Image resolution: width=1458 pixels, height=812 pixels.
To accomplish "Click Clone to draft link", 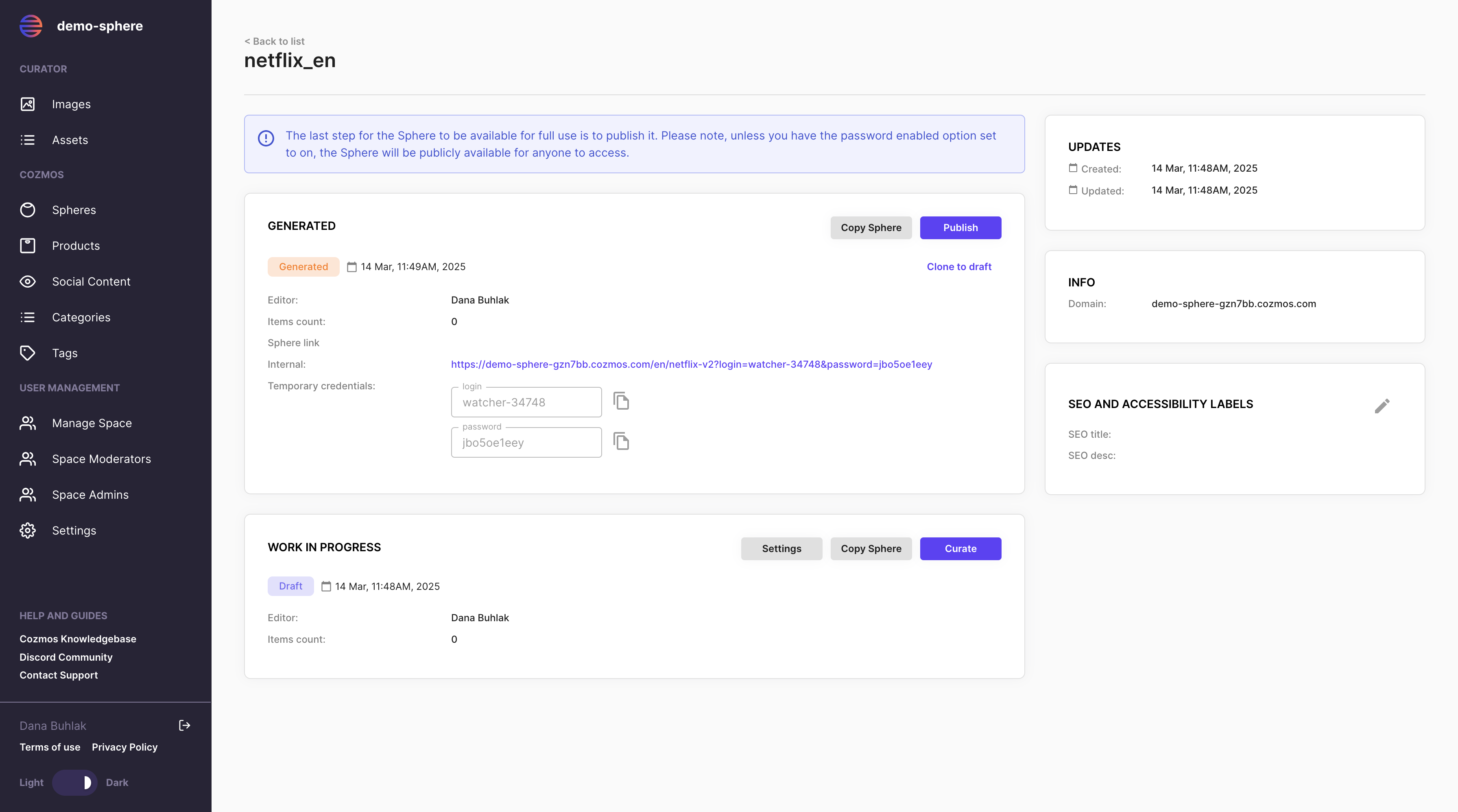I will coord(959,266).
